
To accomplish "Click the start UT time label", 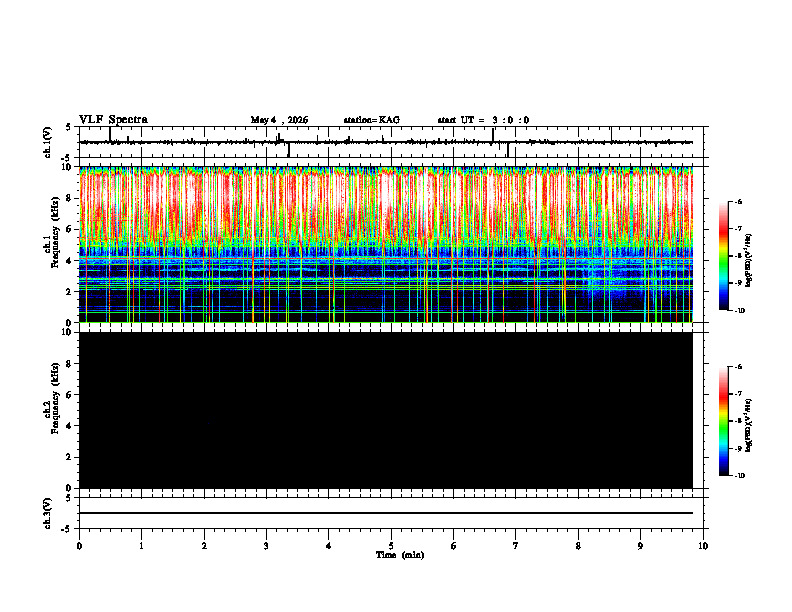I will [483, 120].
